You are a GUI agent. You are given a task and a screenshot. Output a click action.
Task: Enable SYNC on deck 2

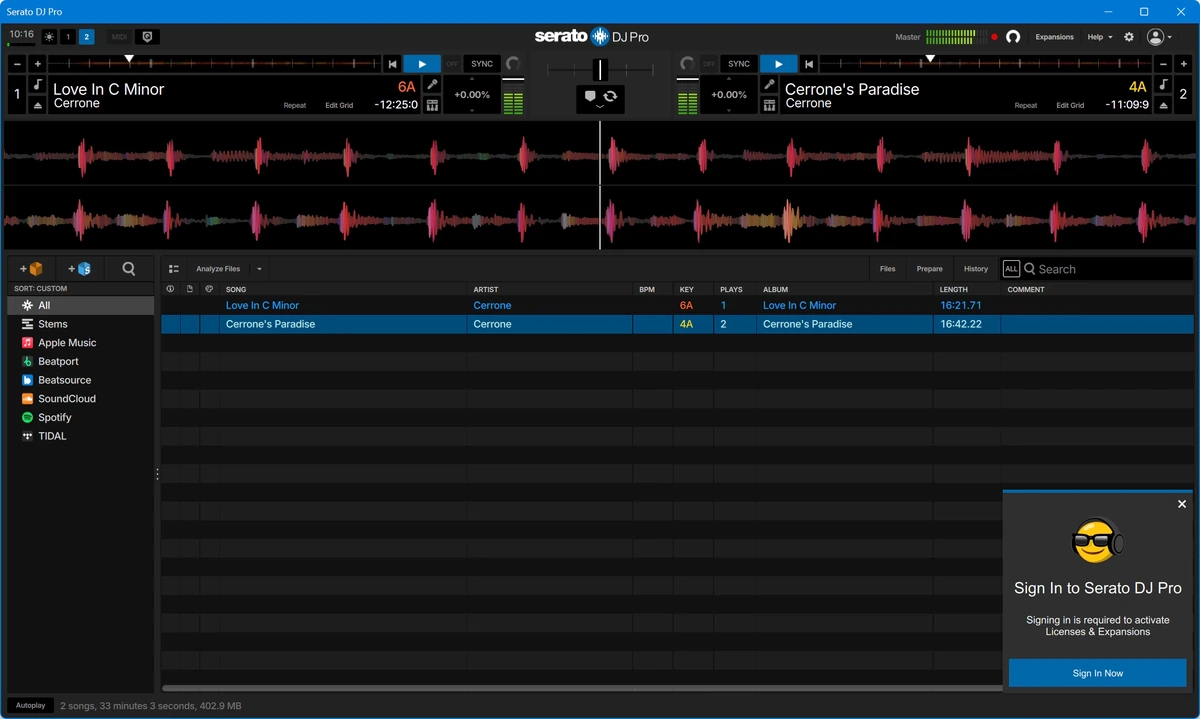pyautogui.click(x=739, y=64)
